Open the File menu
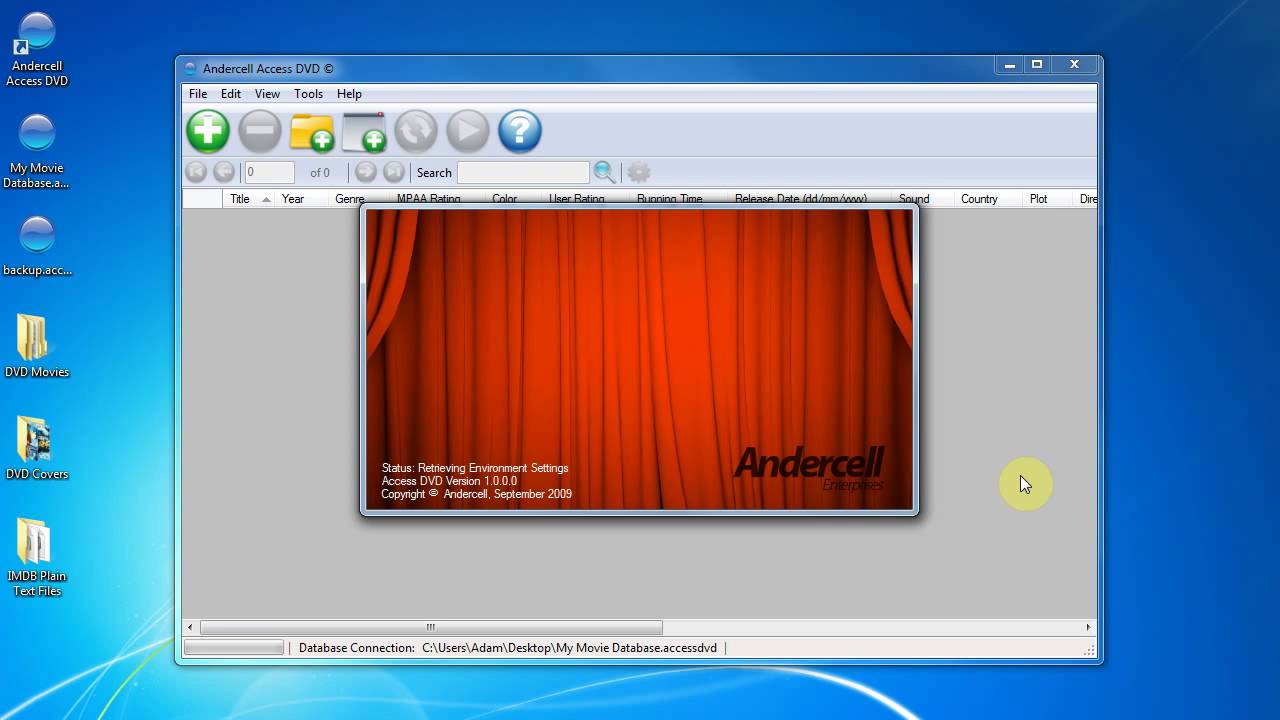 198,93
